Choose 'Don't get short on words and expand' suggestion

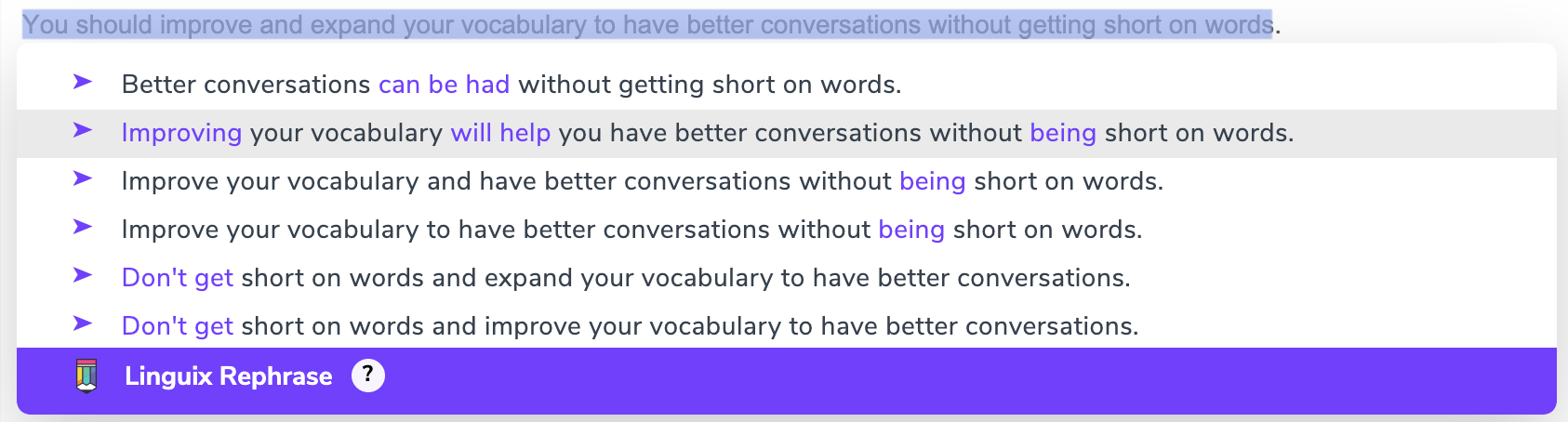(786, 279)
